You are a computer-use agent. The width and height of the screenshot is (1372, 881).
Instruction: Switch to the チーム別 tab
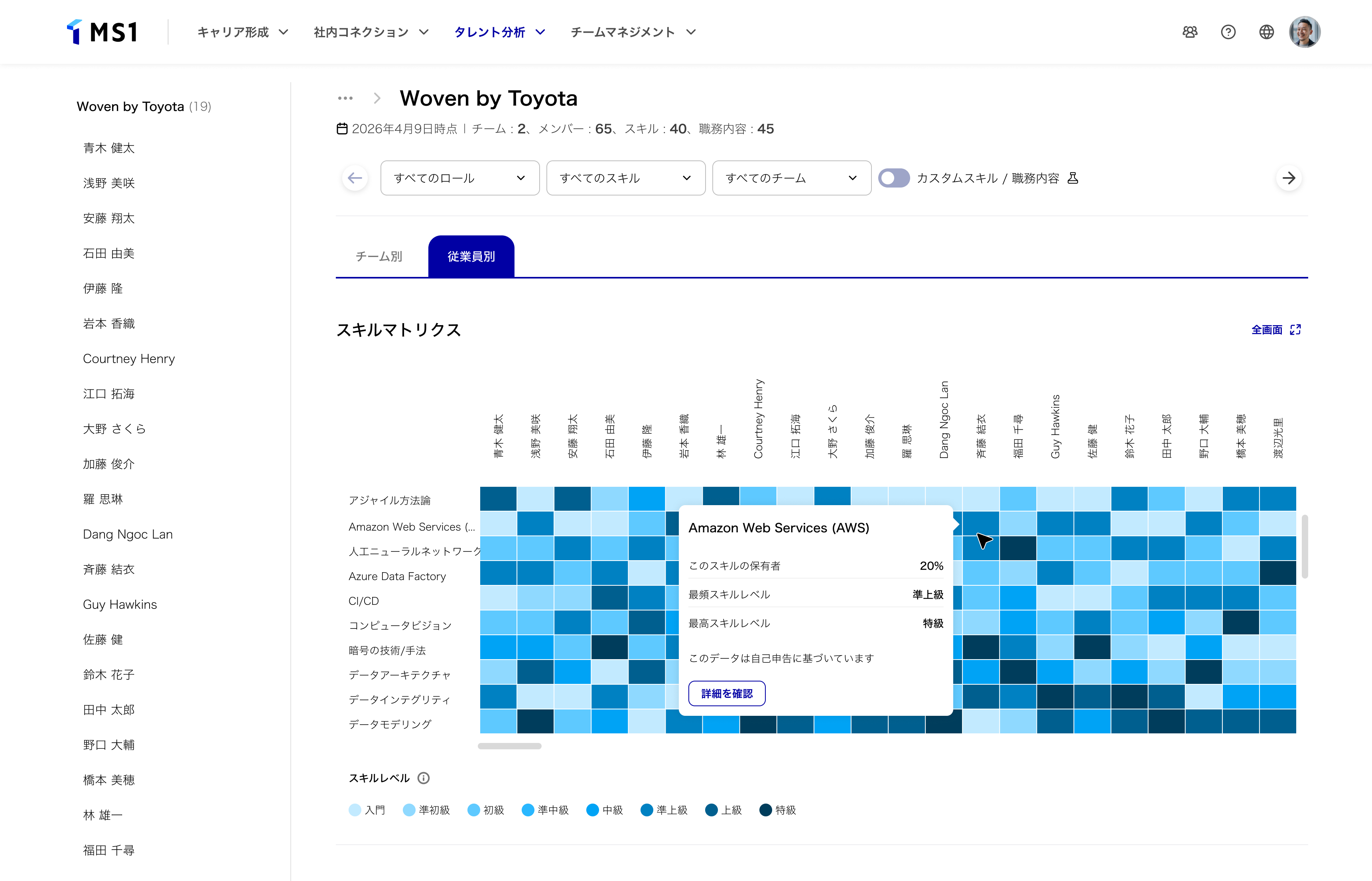[379, 256]
